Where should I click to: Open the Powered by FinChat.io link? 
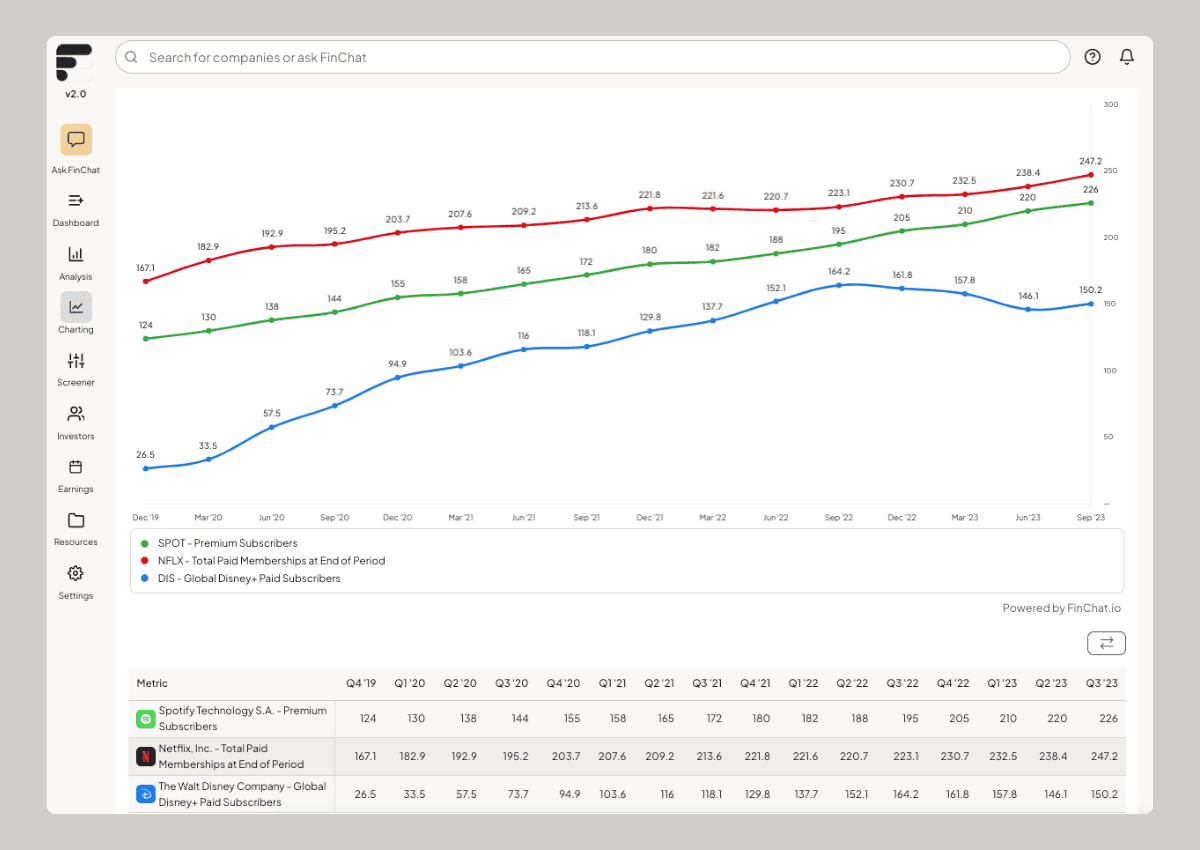pyautogui.click(x=1062, y=608)
